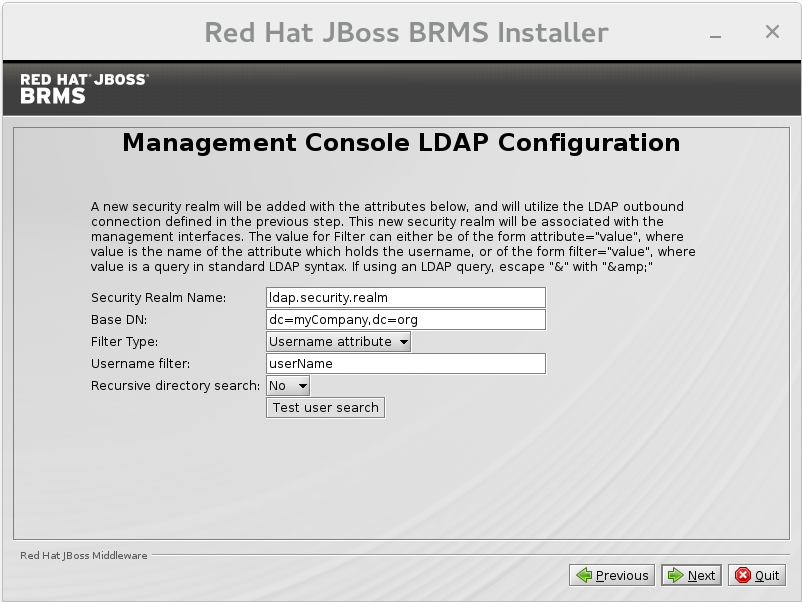Close the BRMS Installer window
Screen dimensions: 802x602
click(772, 32)
